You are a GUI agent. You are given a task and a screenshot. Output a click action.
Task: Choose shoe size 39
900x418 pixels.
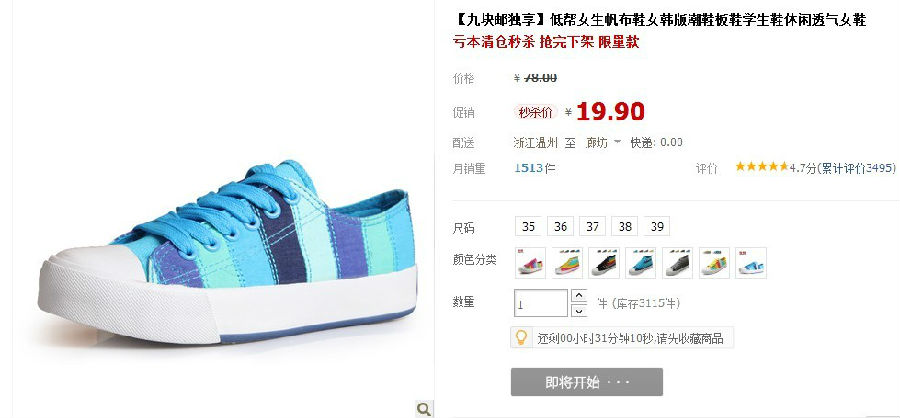pyautogui.click(x=657, y=226)
